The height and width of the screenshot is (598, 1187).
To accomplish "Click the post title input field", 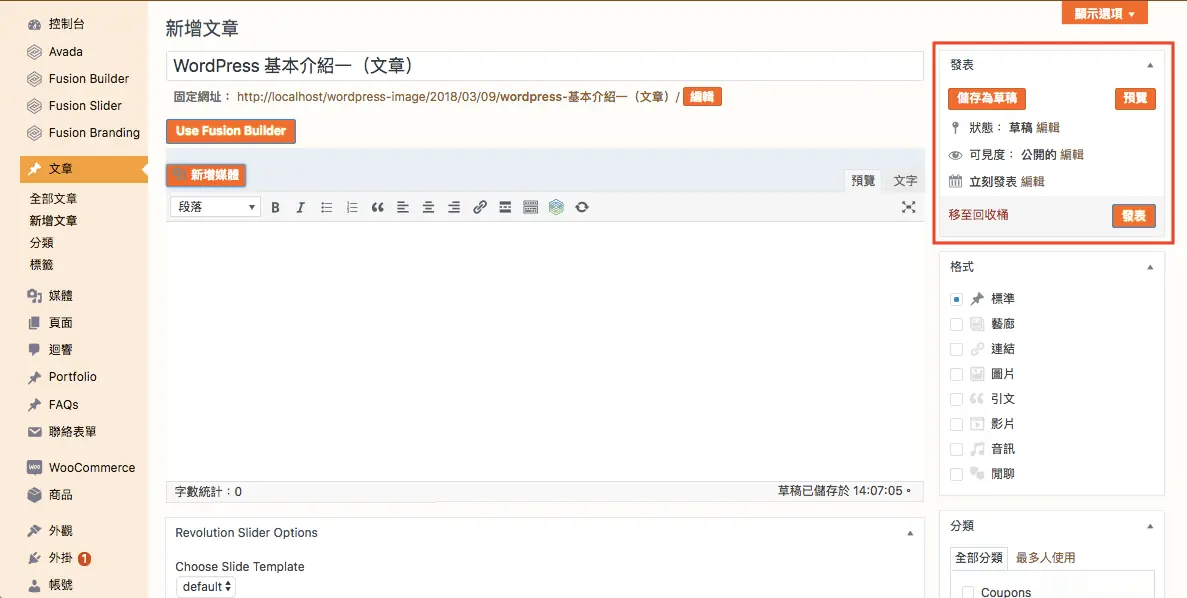I will pyautogui.click(x=545, y=66).
